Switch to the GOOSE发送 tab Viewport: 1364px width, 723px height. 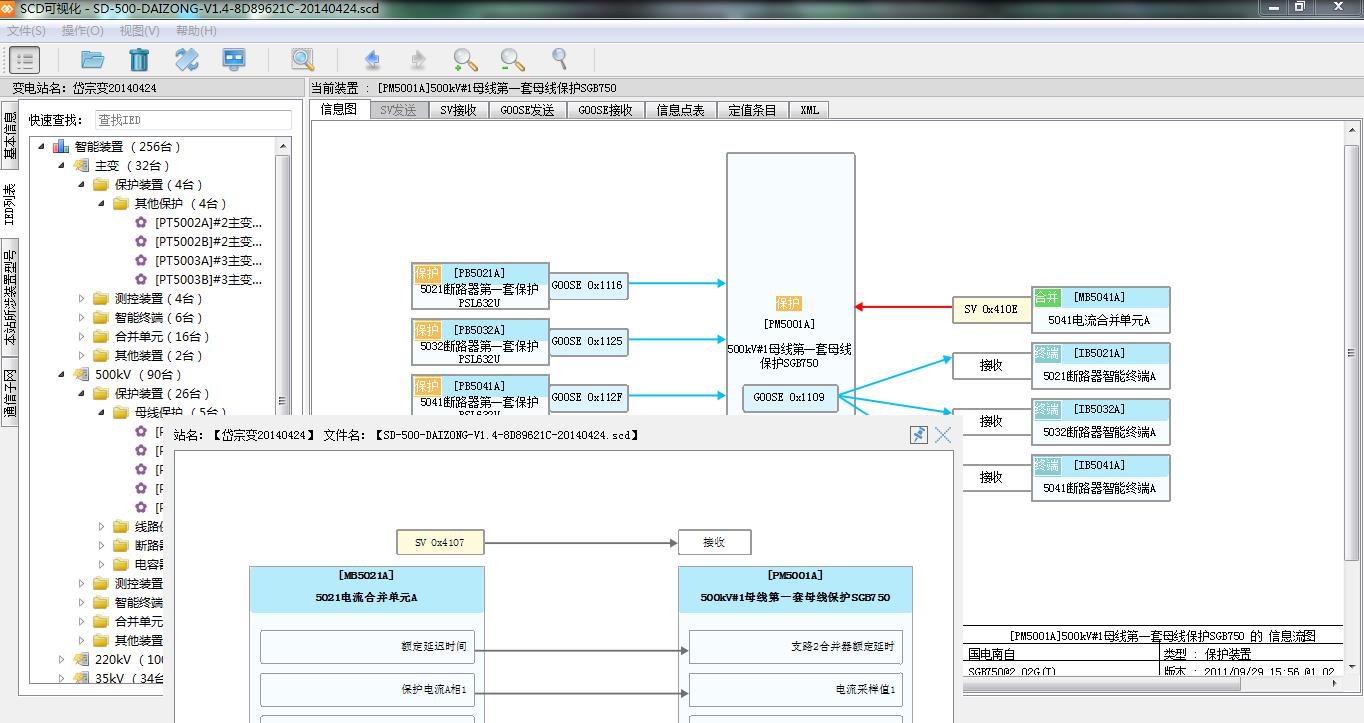click(x=527, y=110)
